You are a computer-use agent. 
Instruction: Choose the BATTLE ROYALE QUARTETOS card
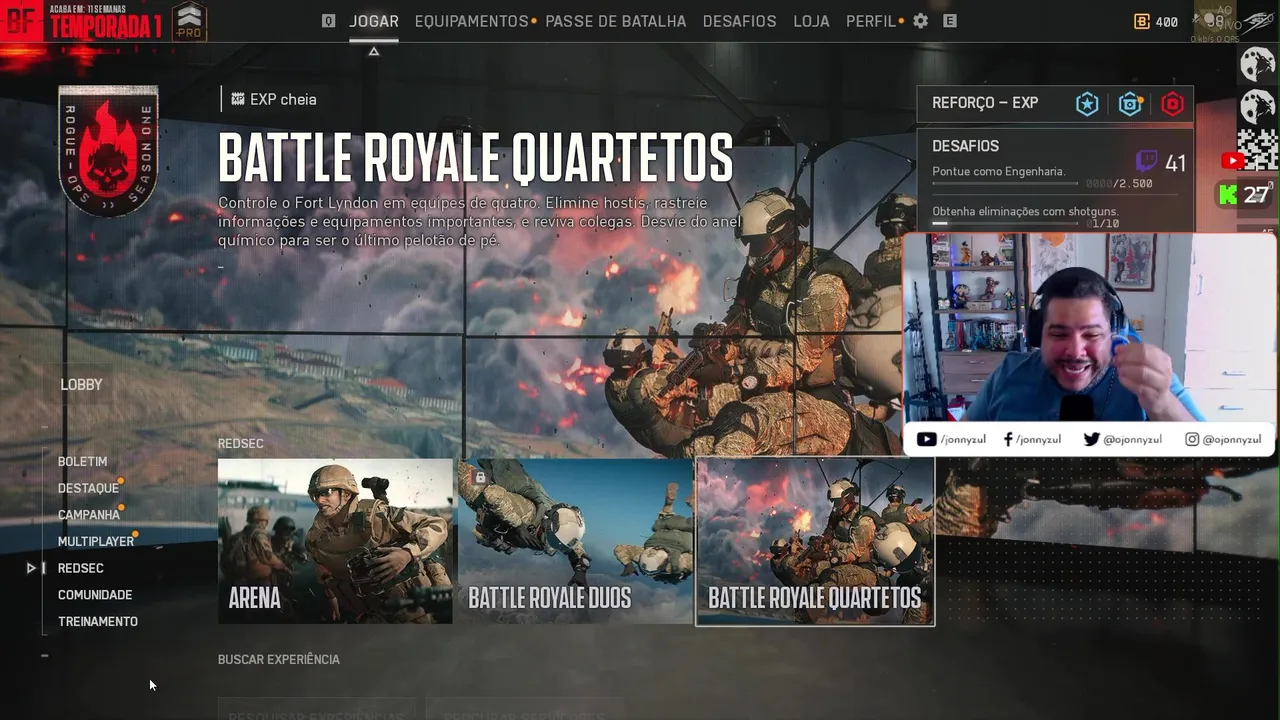(x=815, y=541)
